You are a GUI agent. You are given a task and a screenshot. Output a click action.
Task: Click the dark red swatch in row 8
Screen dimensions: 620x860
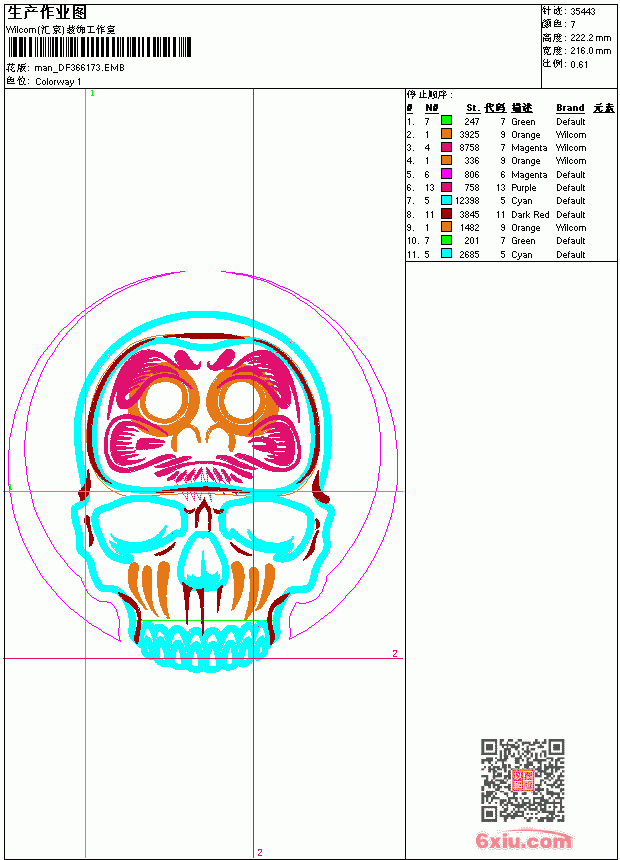click(x=447, y=214)
